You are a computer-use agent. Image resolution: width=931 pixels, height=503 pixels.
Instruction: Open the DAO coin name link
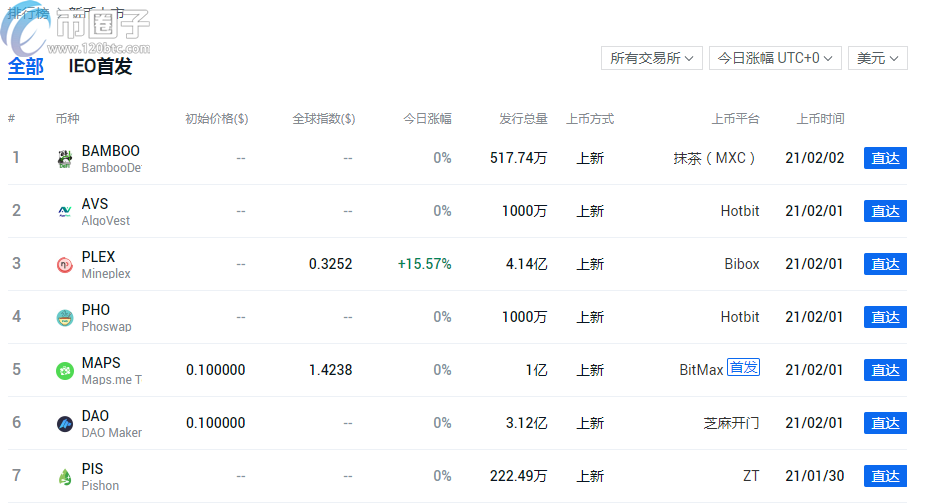[x=95, y=416]
